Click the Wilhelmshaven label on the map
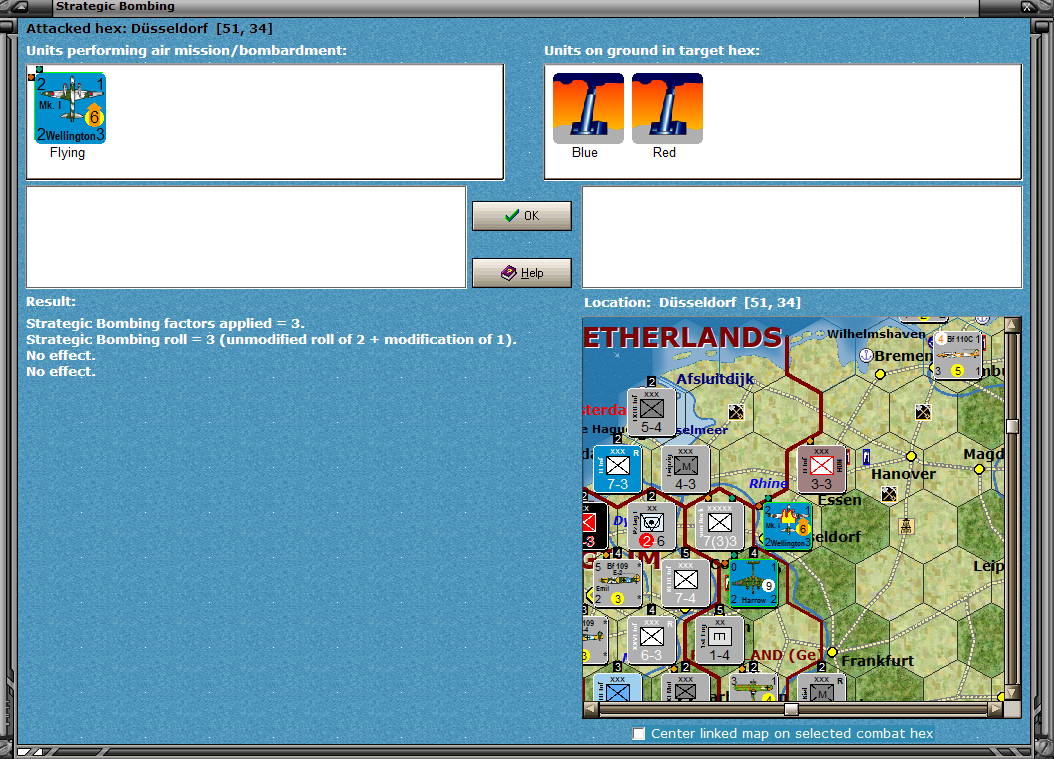 coord(876,334)
